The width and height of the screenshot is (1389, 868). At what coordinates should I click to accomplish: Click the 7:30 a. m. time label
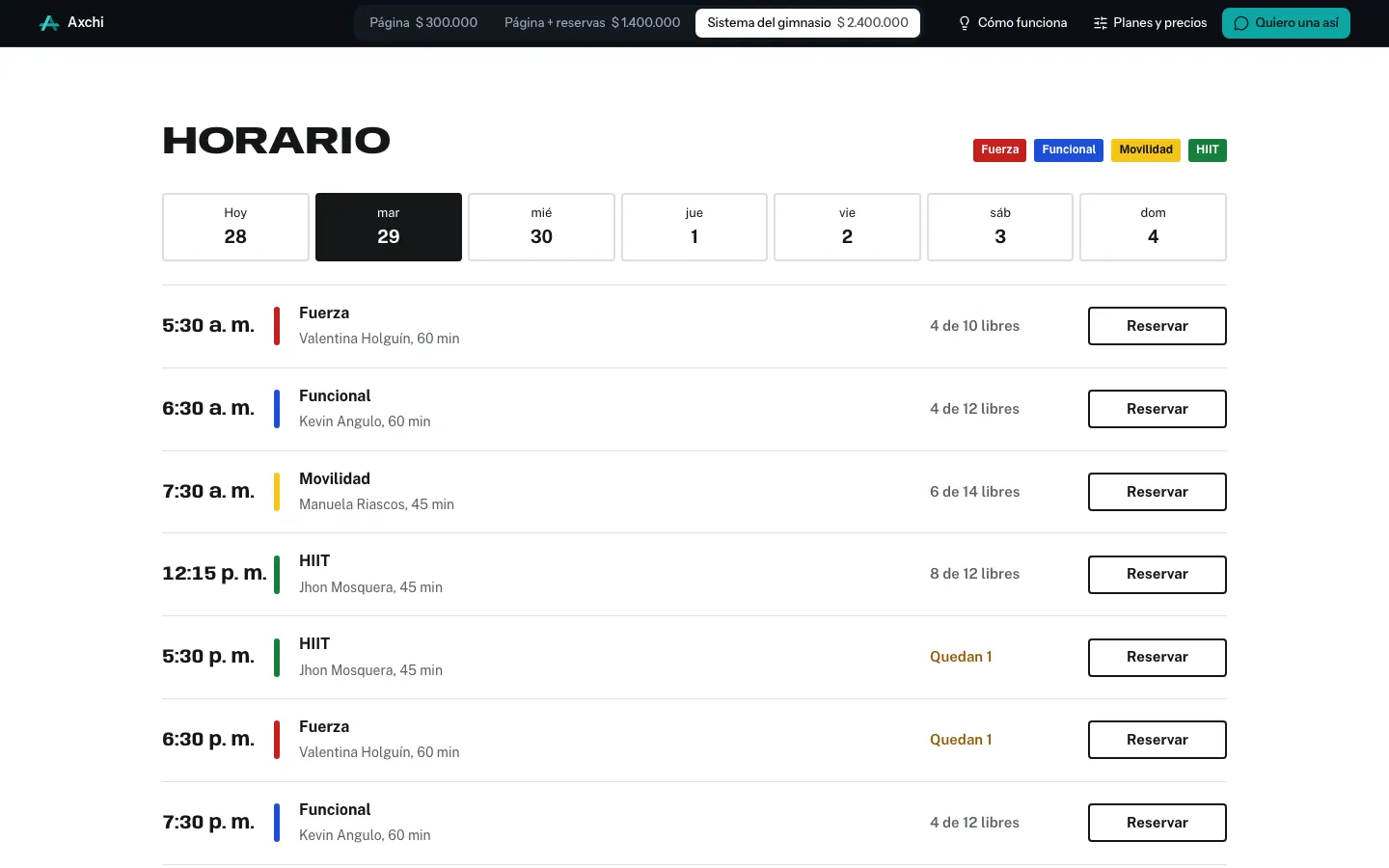(208, 492)
